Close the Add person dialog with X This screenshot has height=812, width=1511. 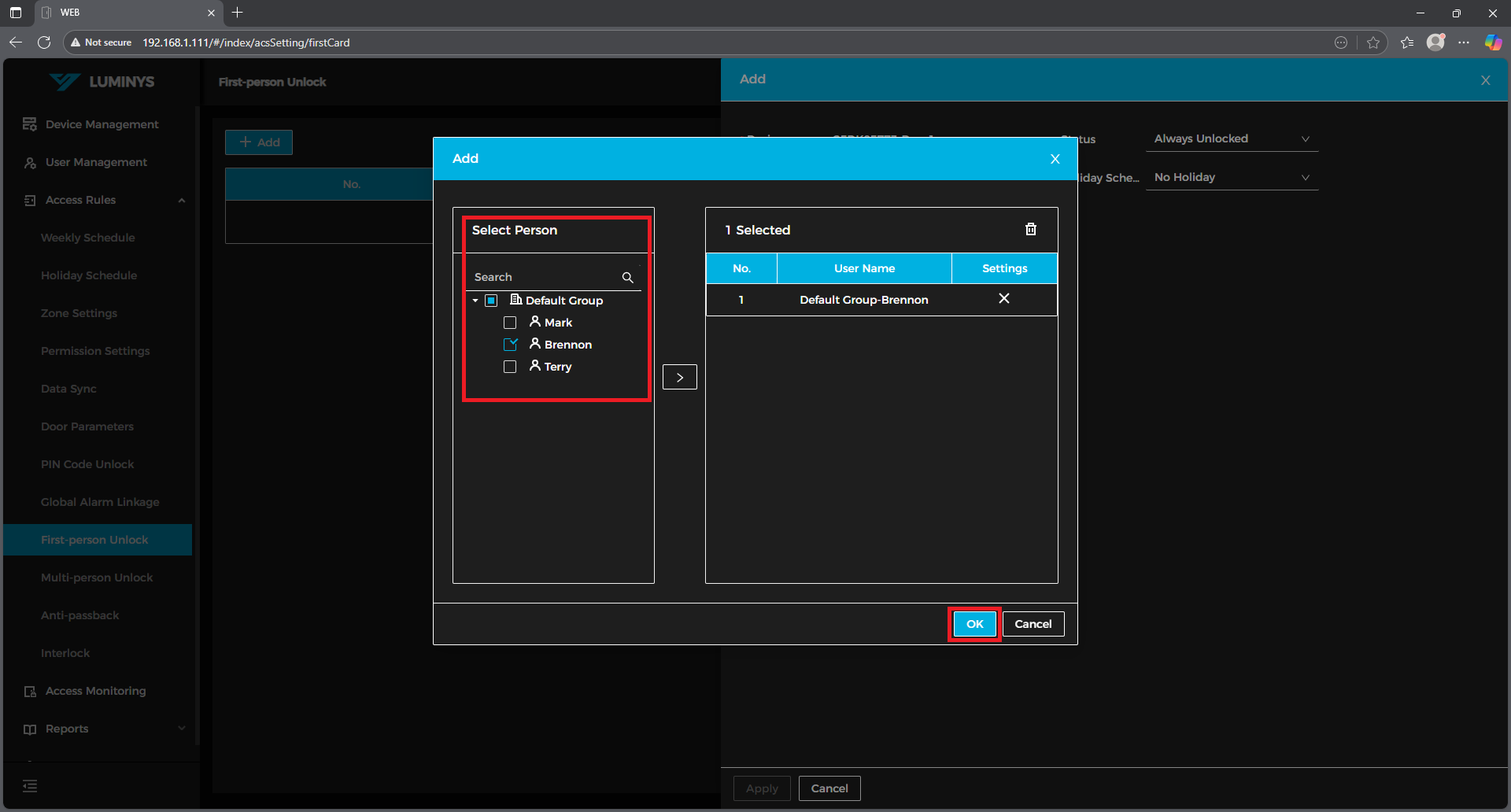point(1055,159)
